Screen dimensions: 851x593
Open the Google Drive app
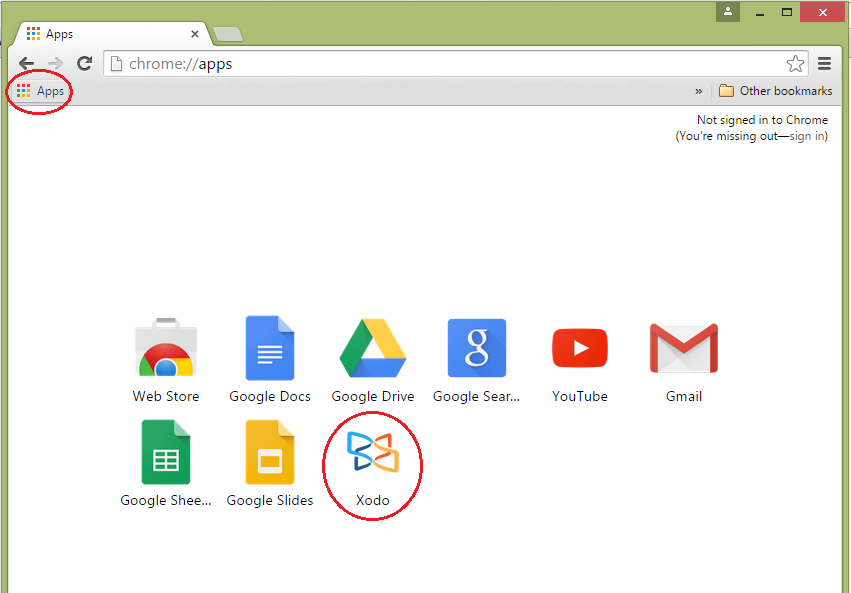click(373, 360)
